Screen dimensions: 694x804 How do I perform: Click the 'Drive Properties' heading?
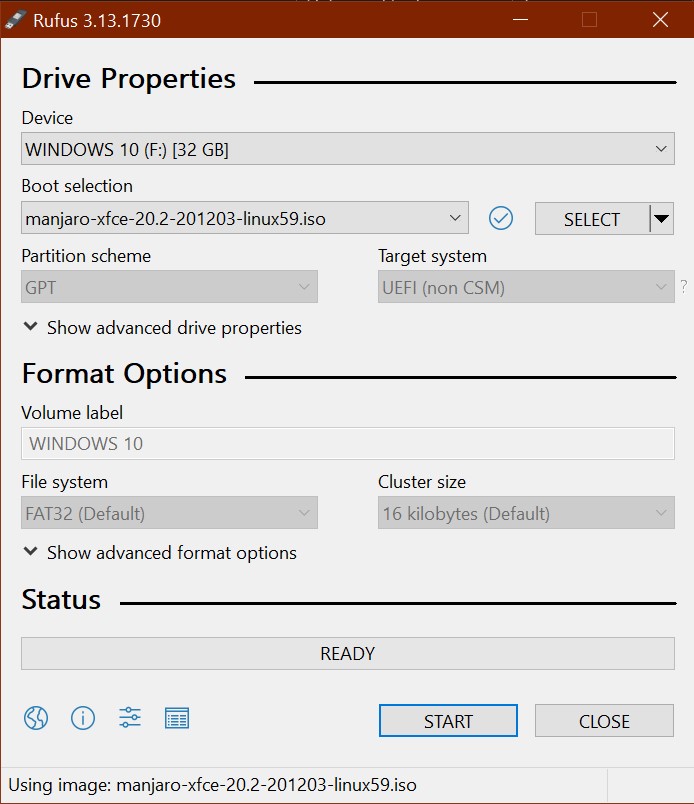(x=129, y=79)
